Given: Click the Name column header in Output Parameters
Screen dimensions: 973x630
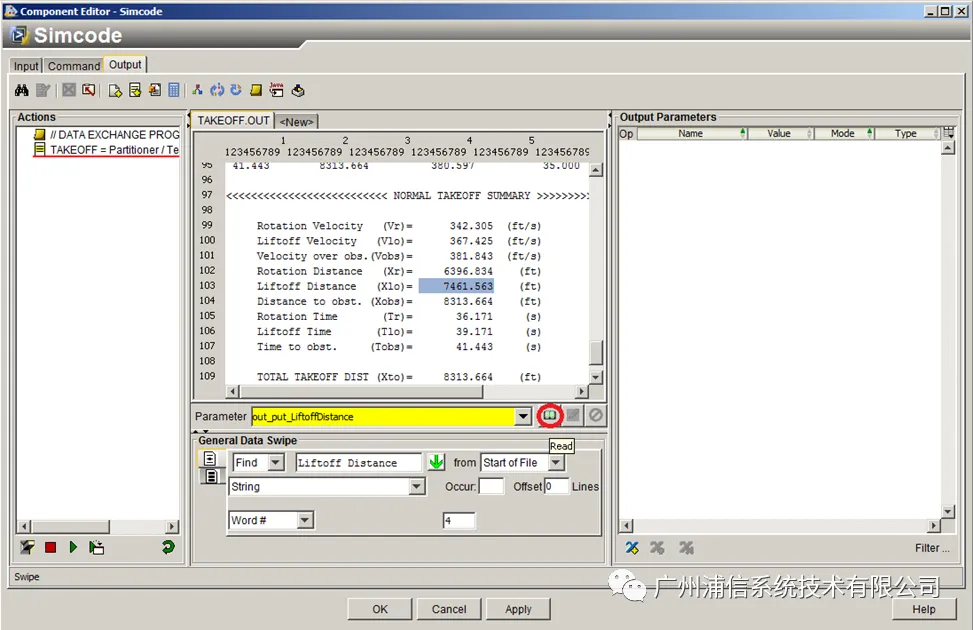Looking at the screenshot, I should pyautogui.click(x=691, y=133).
